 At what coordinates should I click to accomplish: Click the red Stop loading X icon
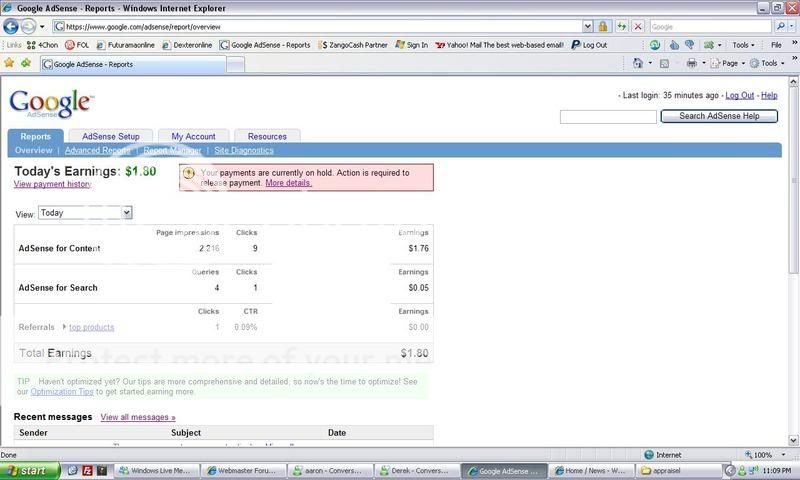point(638,27)
